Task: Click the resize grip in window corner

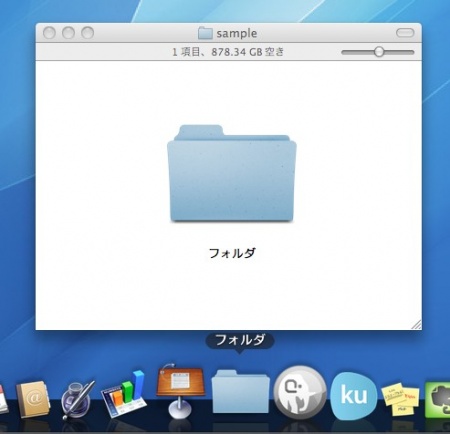Action: (417, 325)
